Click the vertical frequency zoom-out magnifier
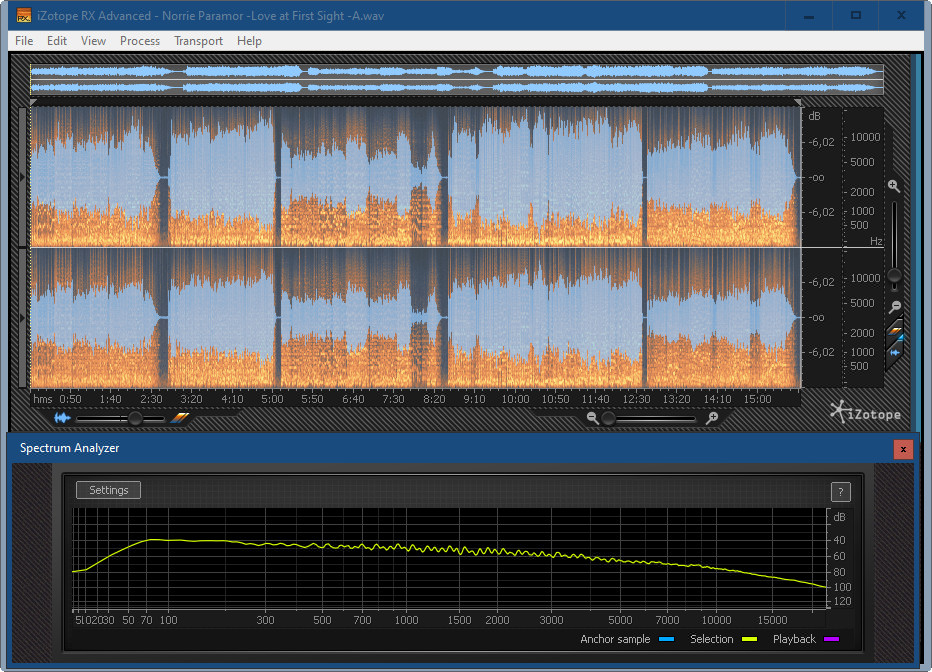The height and width of the screenshot is (672, 932). pyautogui.click(x=895, y=307)
